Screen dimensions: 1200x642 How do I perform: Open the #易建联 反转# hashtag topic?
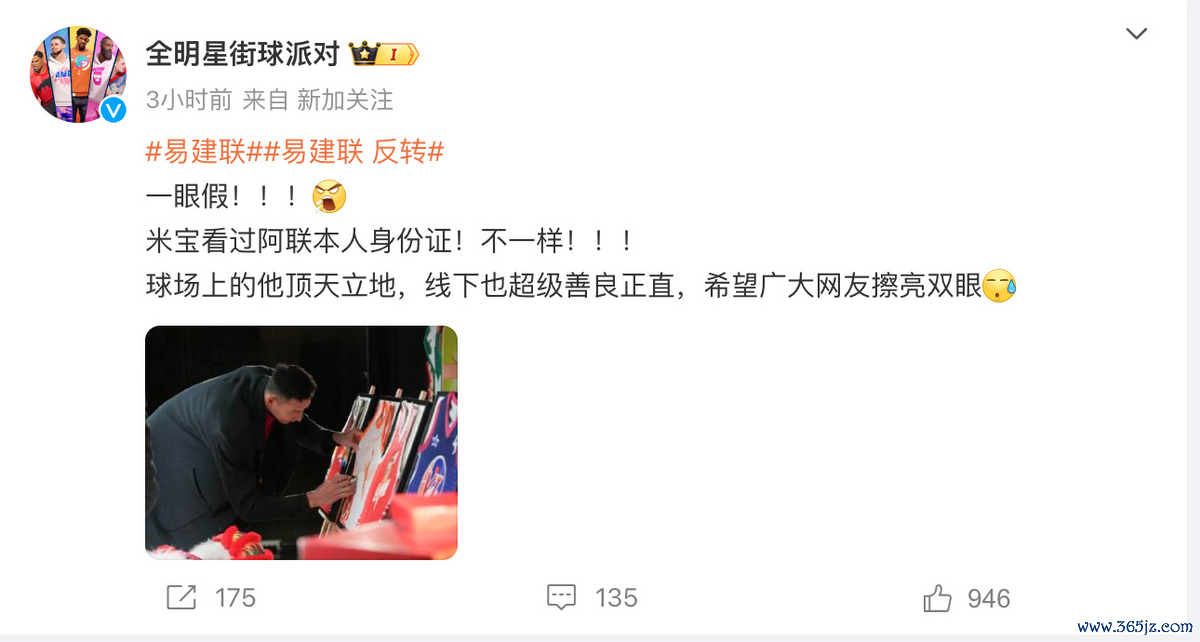(354, 152)
